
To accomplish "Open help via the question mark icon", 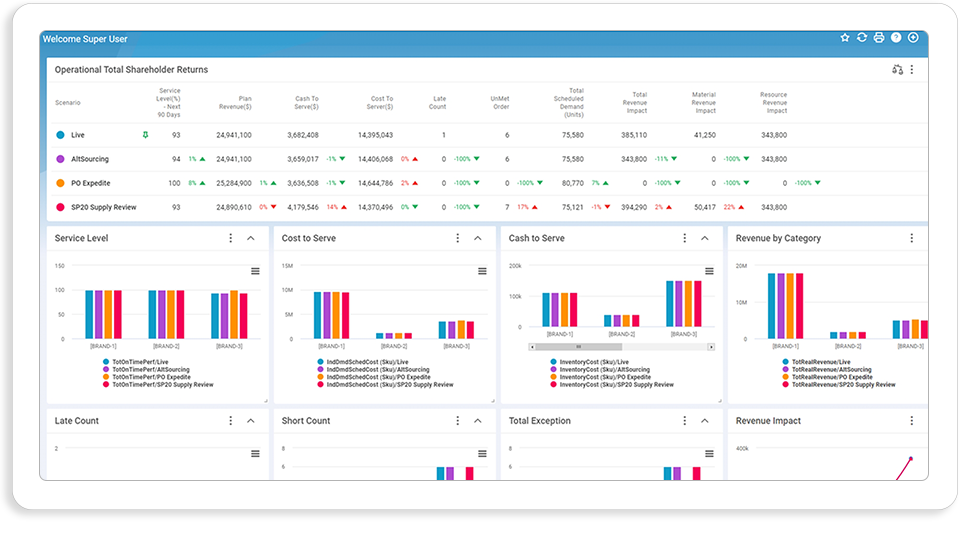I will pyautogui.click(x=896, y=38).
